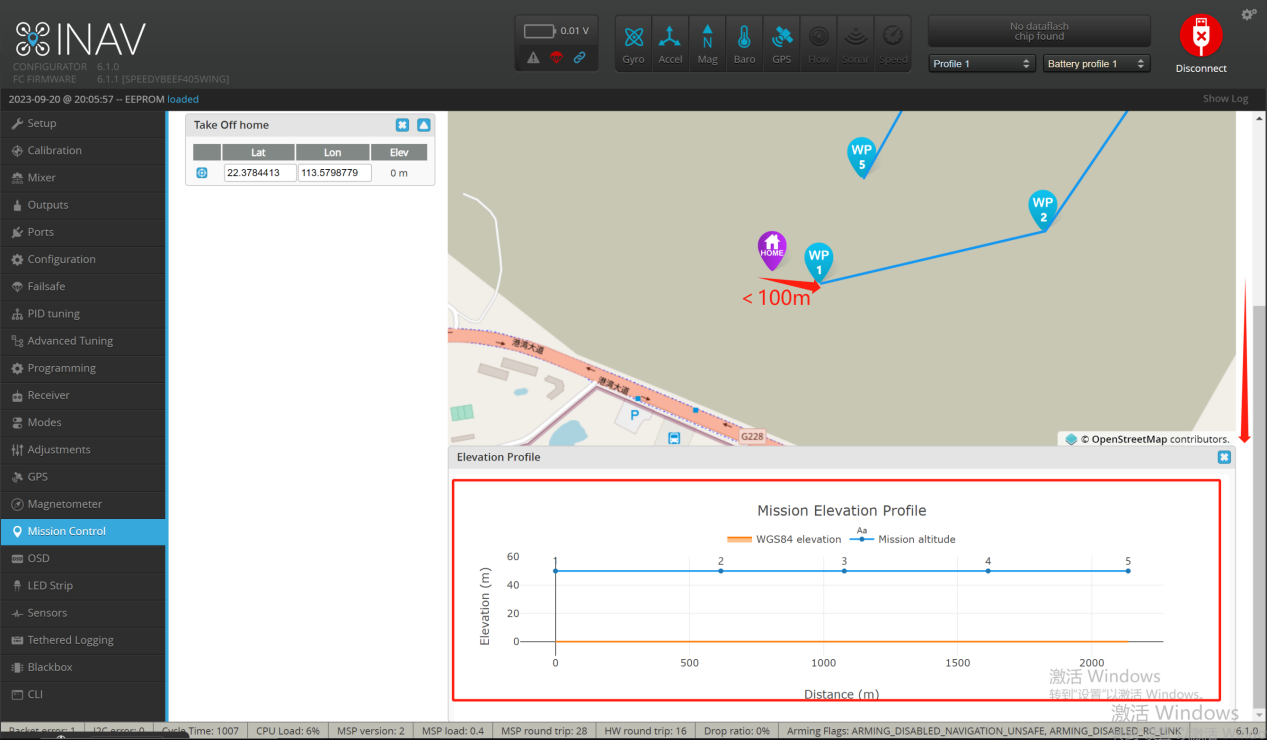Open Advanced Tuning tab
1267x740 pixels.
click(x=83, y=341)
